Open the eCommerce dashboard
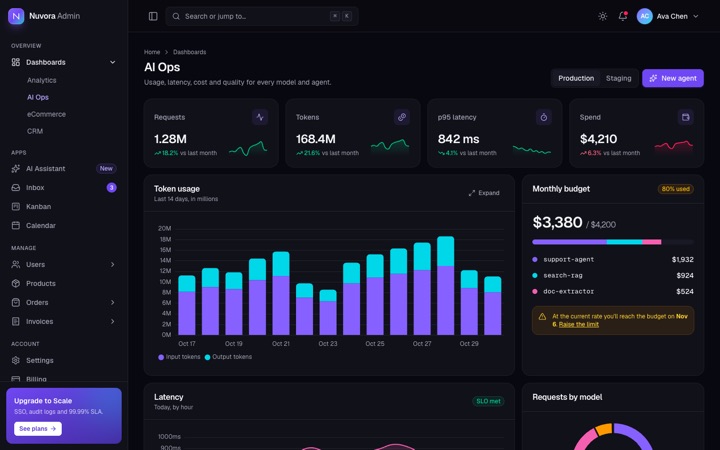Image resolution: width=720 pixels, height=450 pixels. click(46, 114)
